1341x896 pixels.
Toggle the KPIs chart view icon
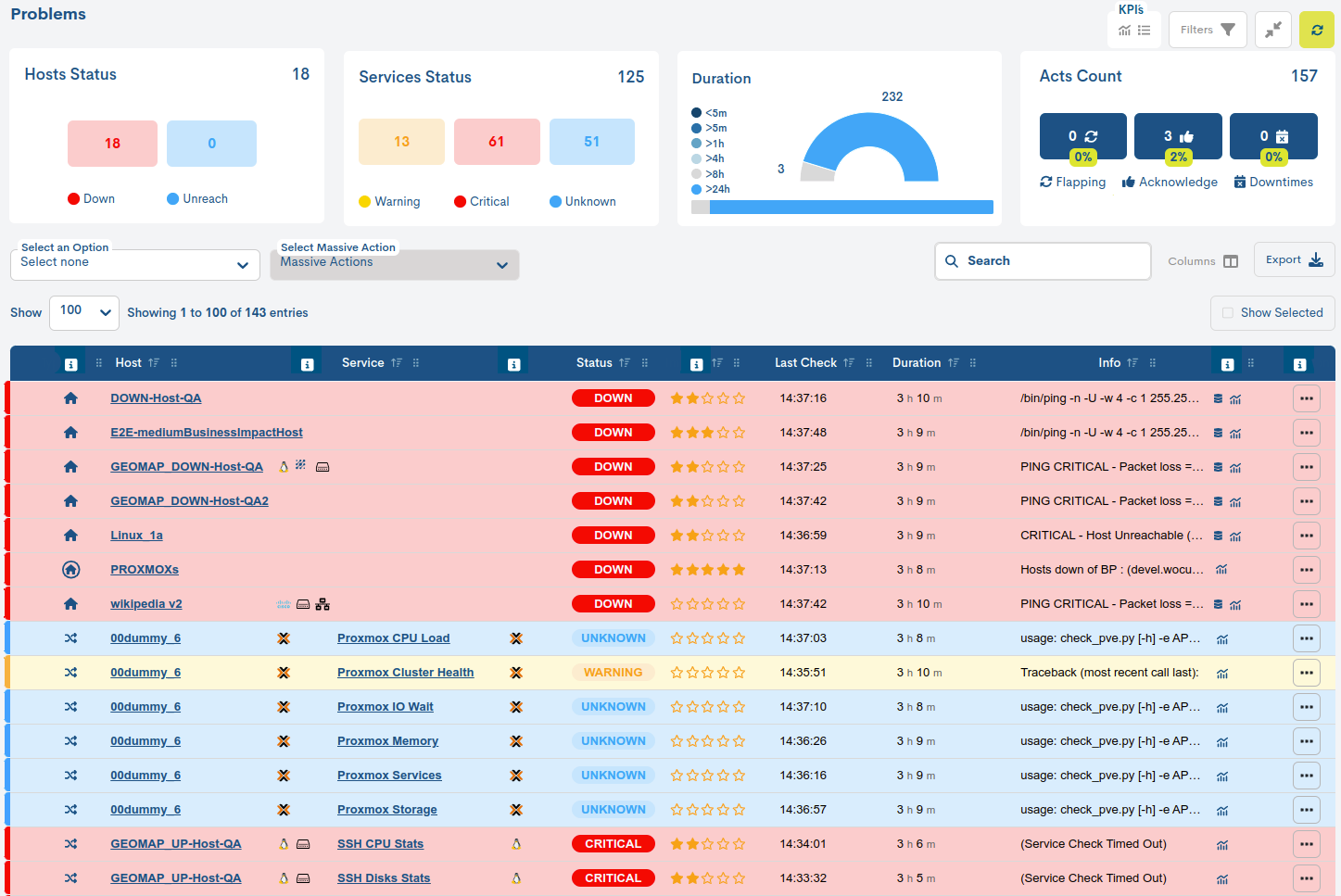tap(1124, 31)
